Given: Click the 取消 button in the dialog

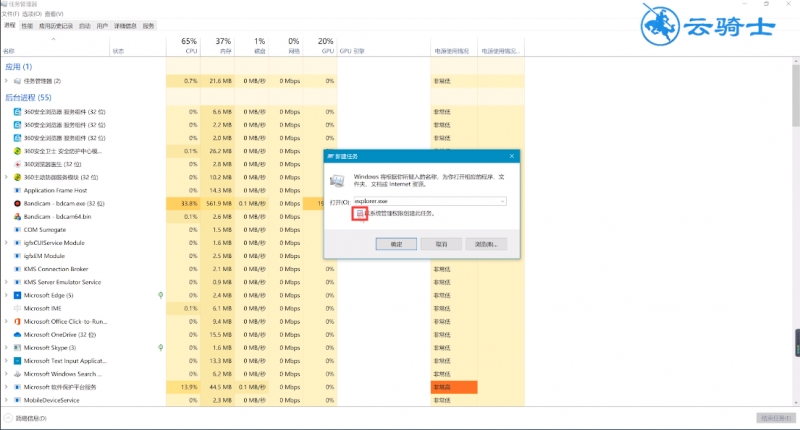Looking at the screenshot, I should coord(441,244).
